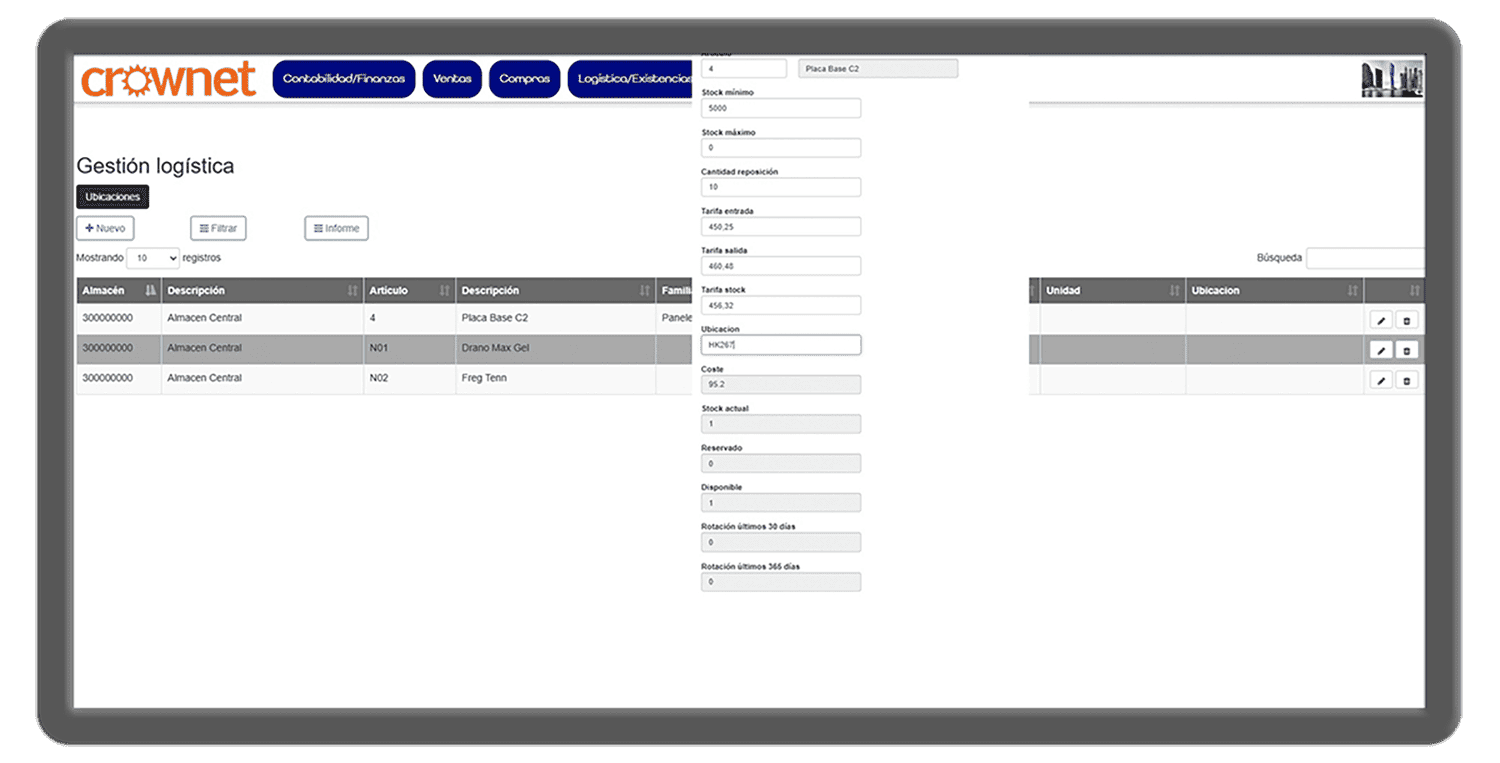
Task: Click the city skyline image in header
Action: point(1392,79)
